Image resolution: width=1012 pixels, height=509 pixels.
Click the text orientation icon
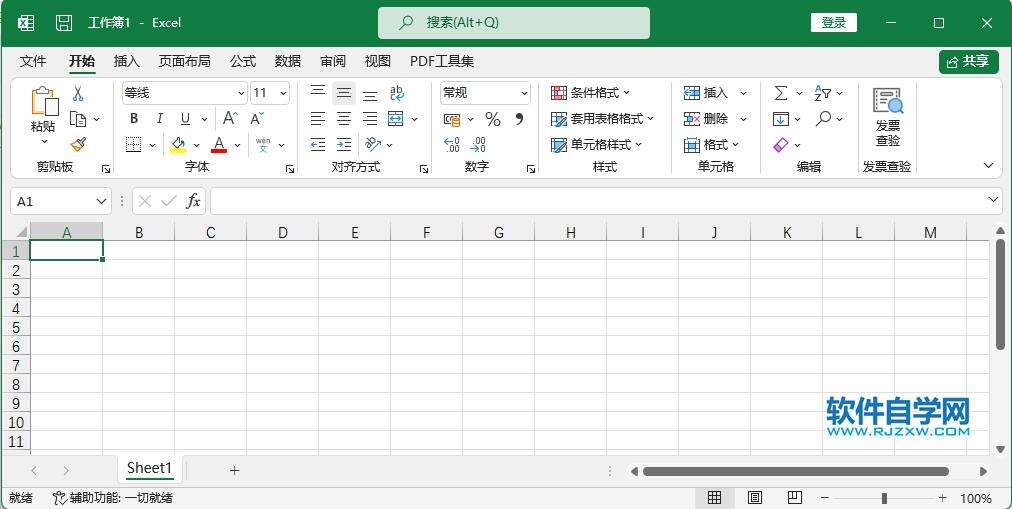(x=373, y=145)
